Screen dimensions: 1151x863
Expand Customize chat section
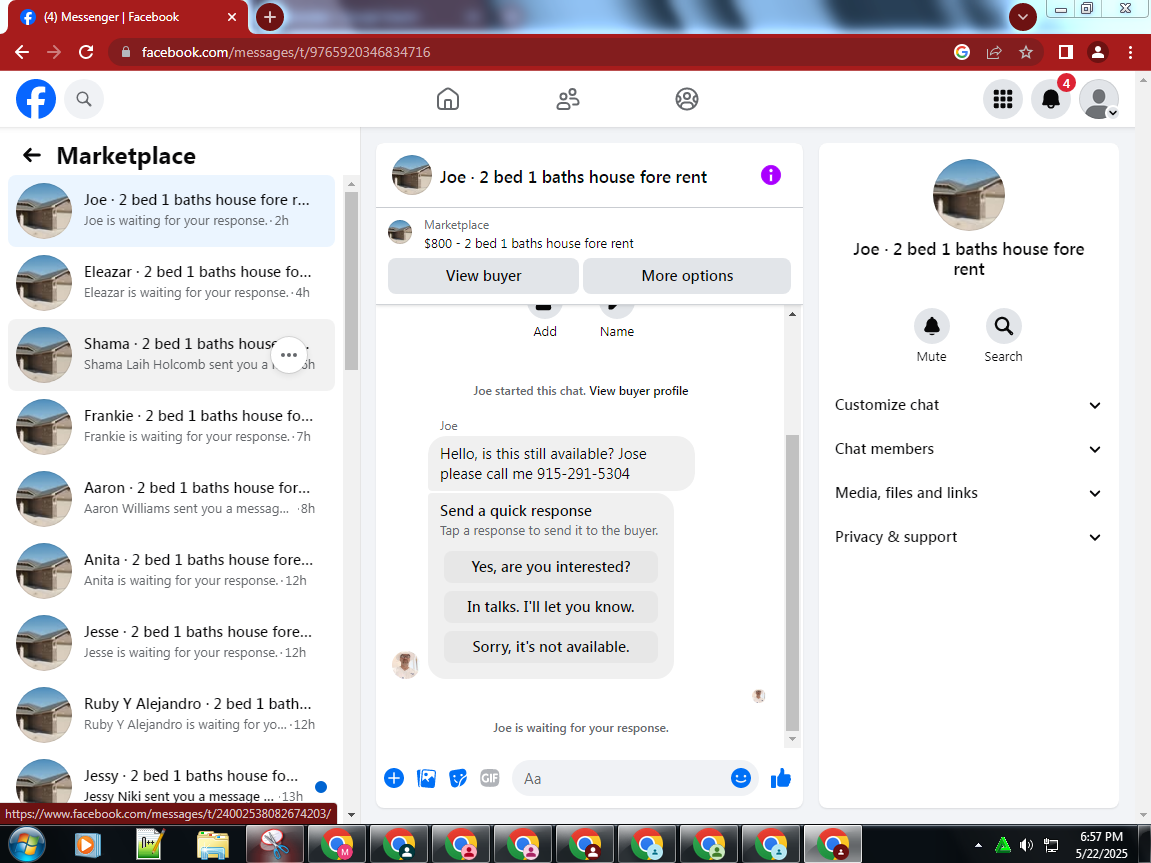click(968, 405)
